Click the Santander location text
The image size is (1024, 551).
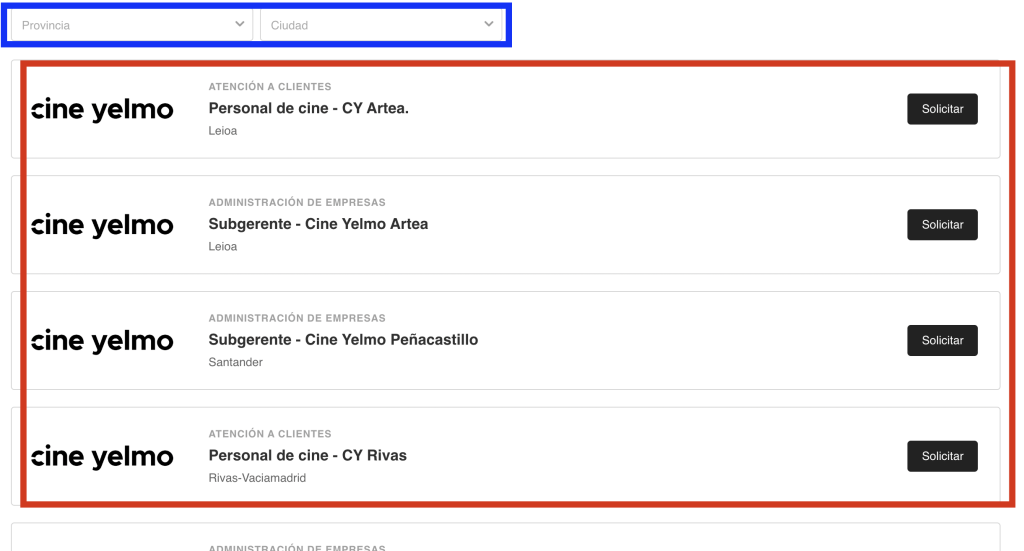[235, 362]
